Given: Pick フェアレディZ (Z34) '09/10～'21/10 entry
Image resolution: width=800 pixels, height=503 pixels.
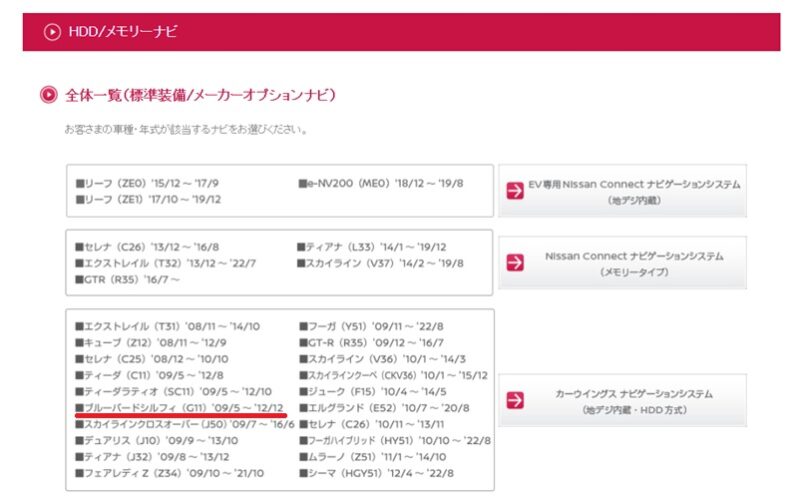Looking at the screenshot, I should pos(170,473).
